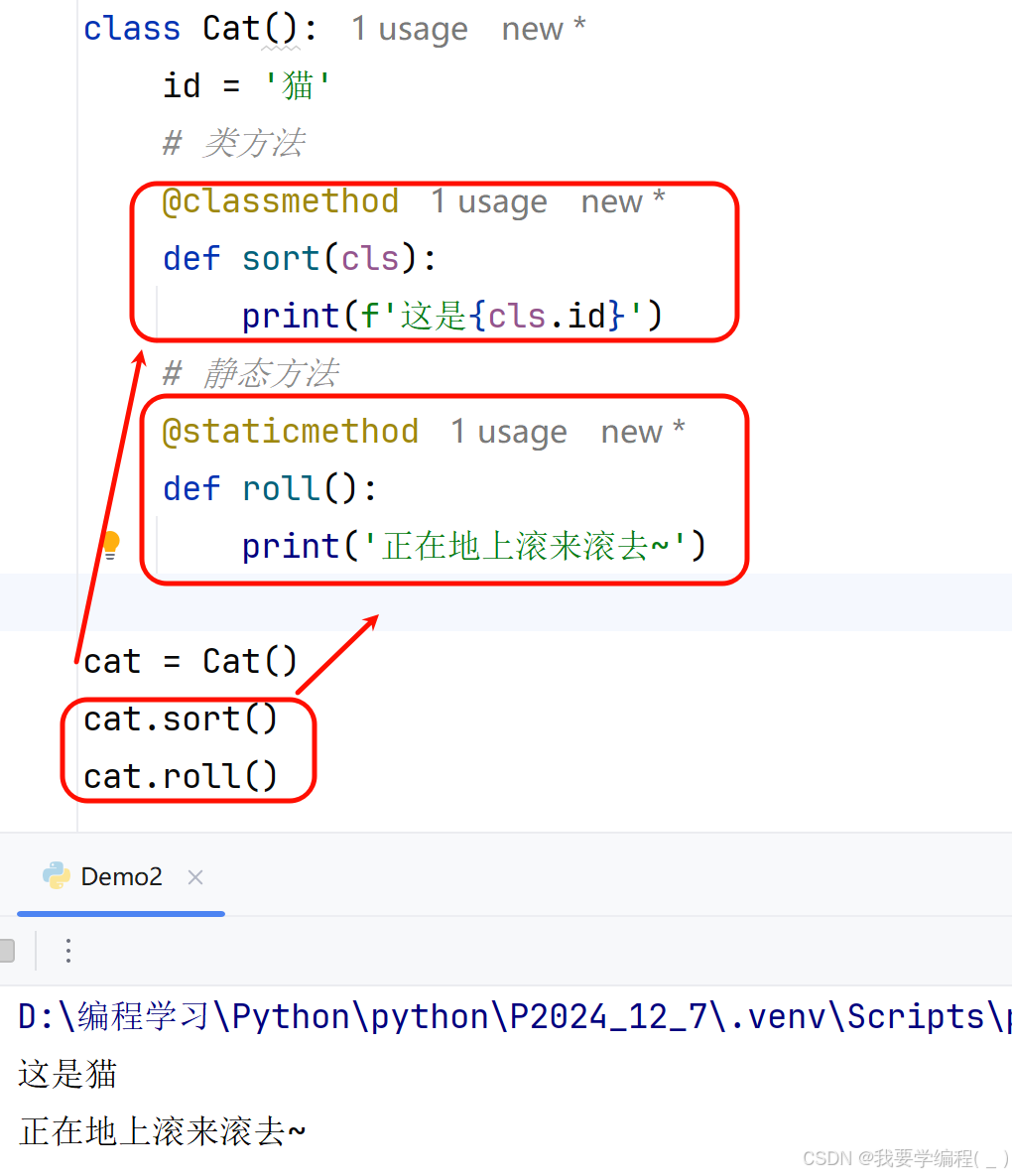Click console output '正在地上滚来滚去~'
The width and height of the screenshot is (1012, 1176).
(x=162, y=1131)
